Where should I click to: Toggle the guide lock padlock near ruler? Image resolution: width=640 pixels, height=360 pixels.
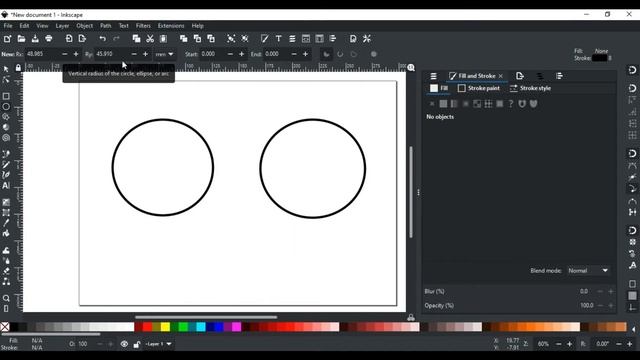[18, 68]
